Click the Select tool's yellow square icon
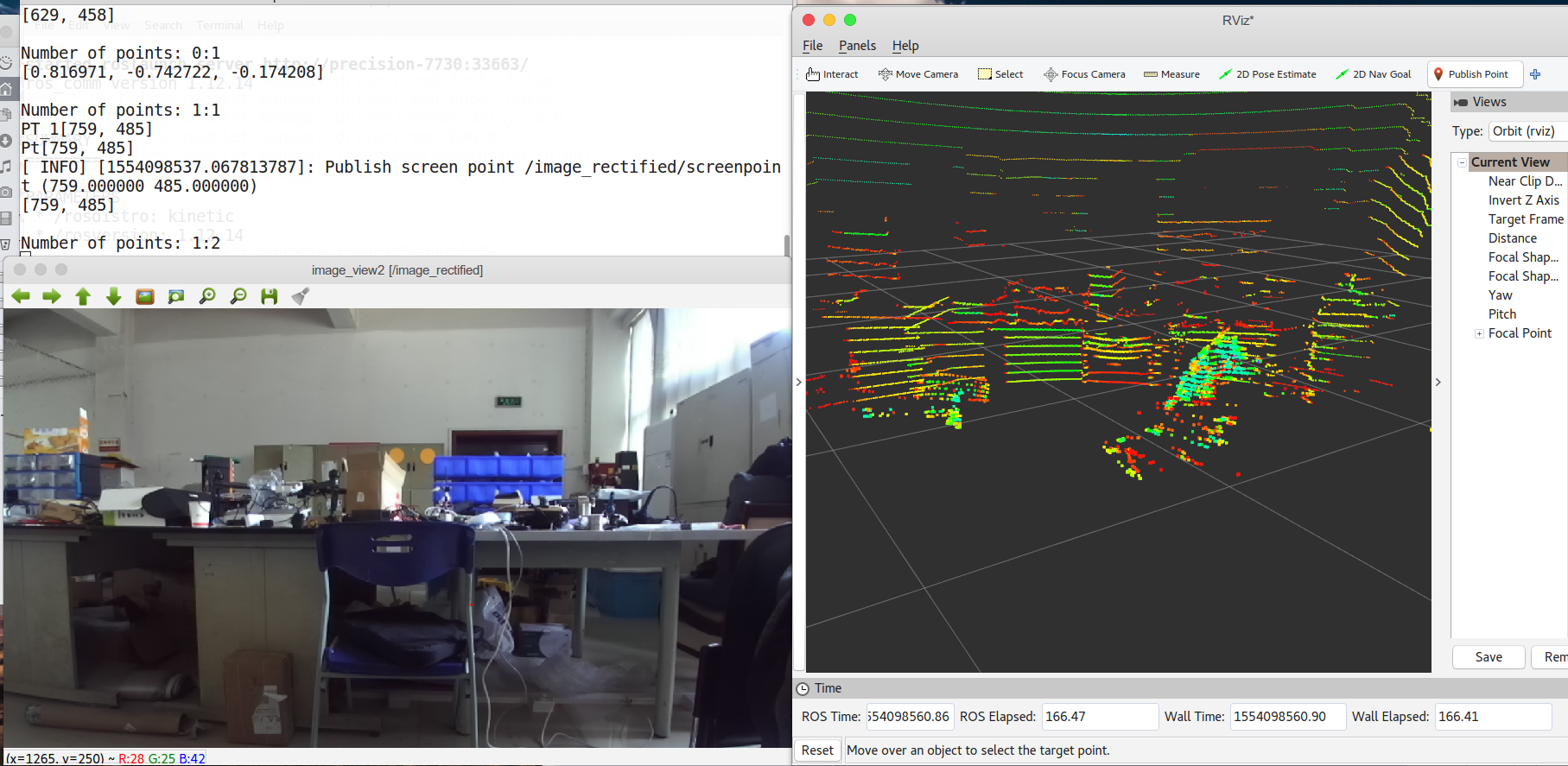 tap(984, 74)
